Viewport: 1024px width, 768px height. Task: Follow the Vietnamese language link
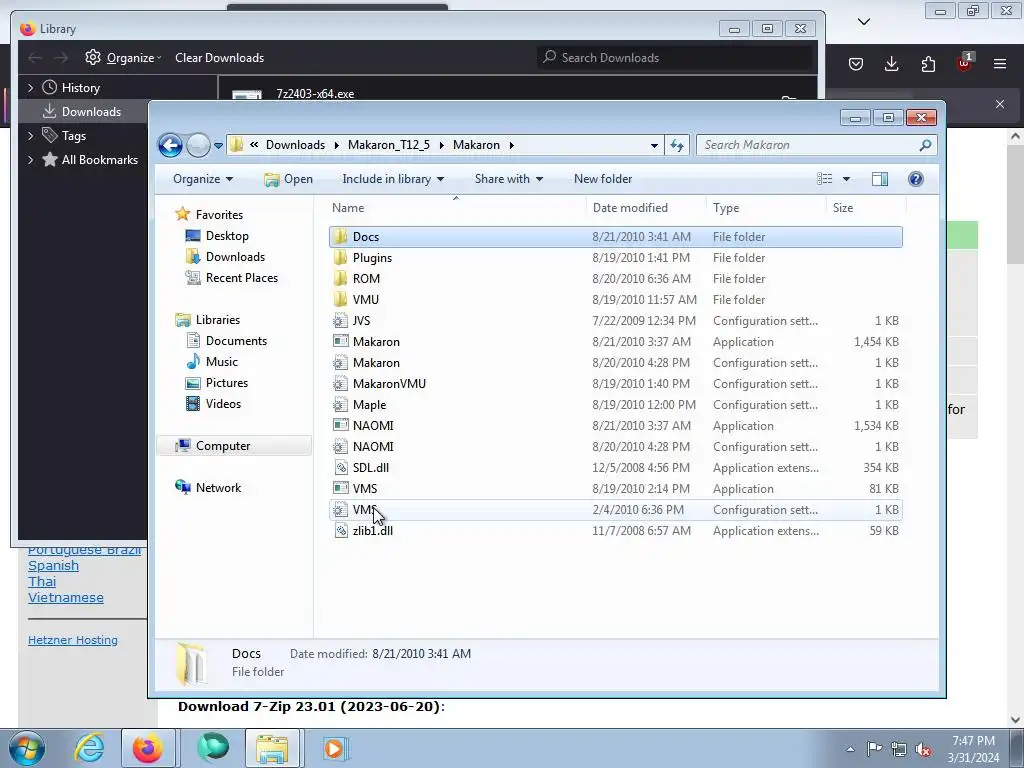click(65, 598)
